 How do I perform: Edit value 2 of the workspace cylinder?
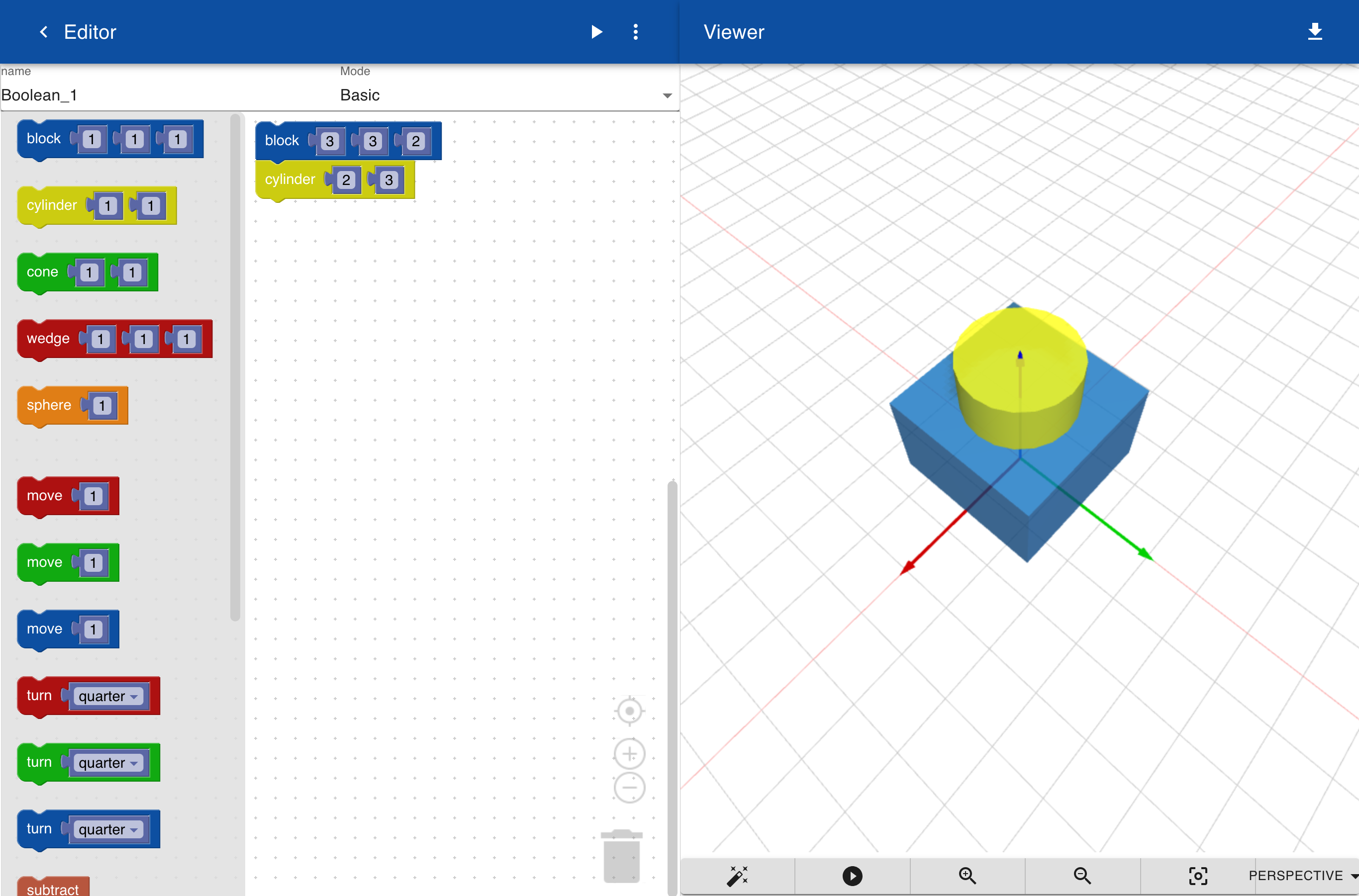[x=346, y=180]
